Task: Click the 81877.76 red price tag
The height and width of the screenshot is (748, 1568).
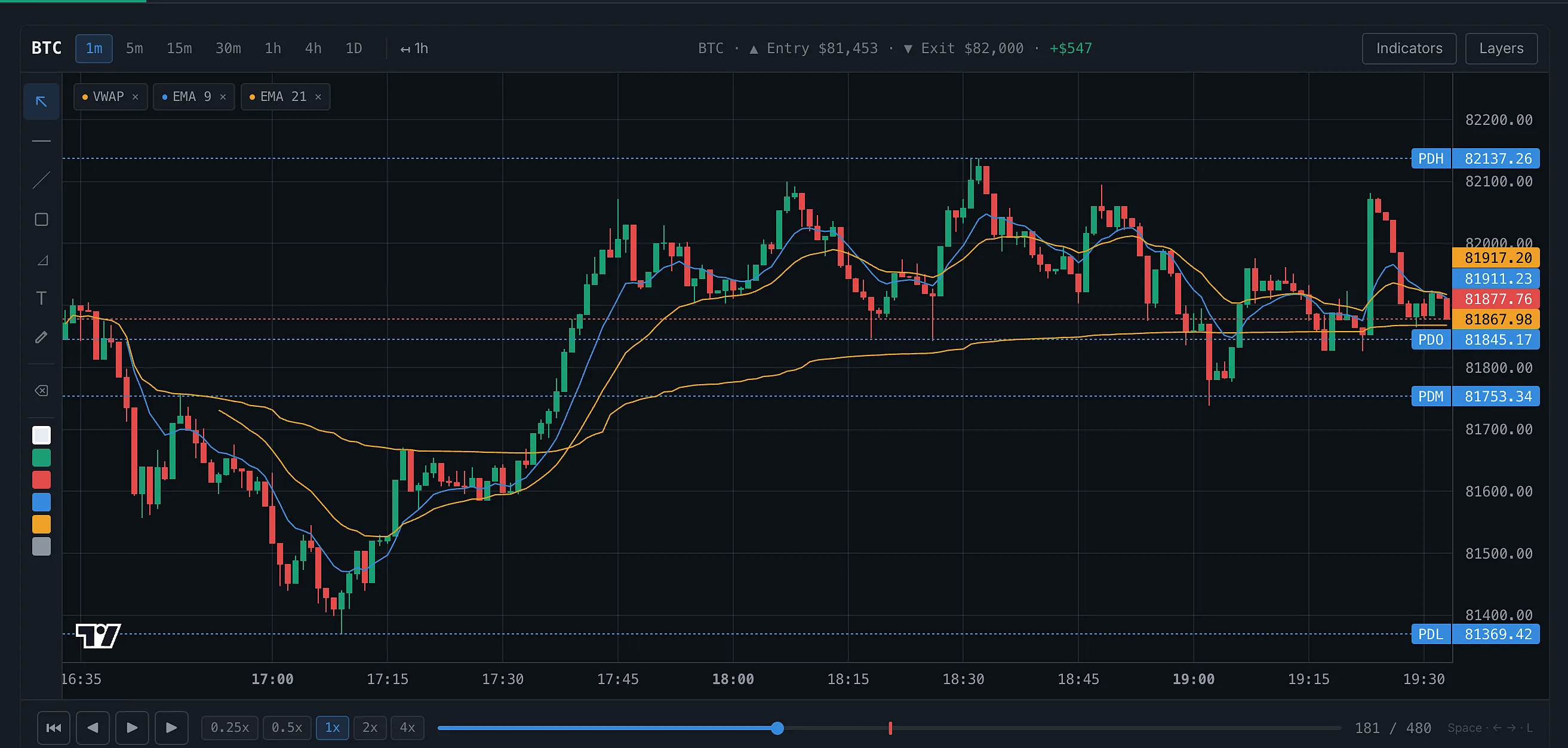Action: click(x=1496, y=299)
